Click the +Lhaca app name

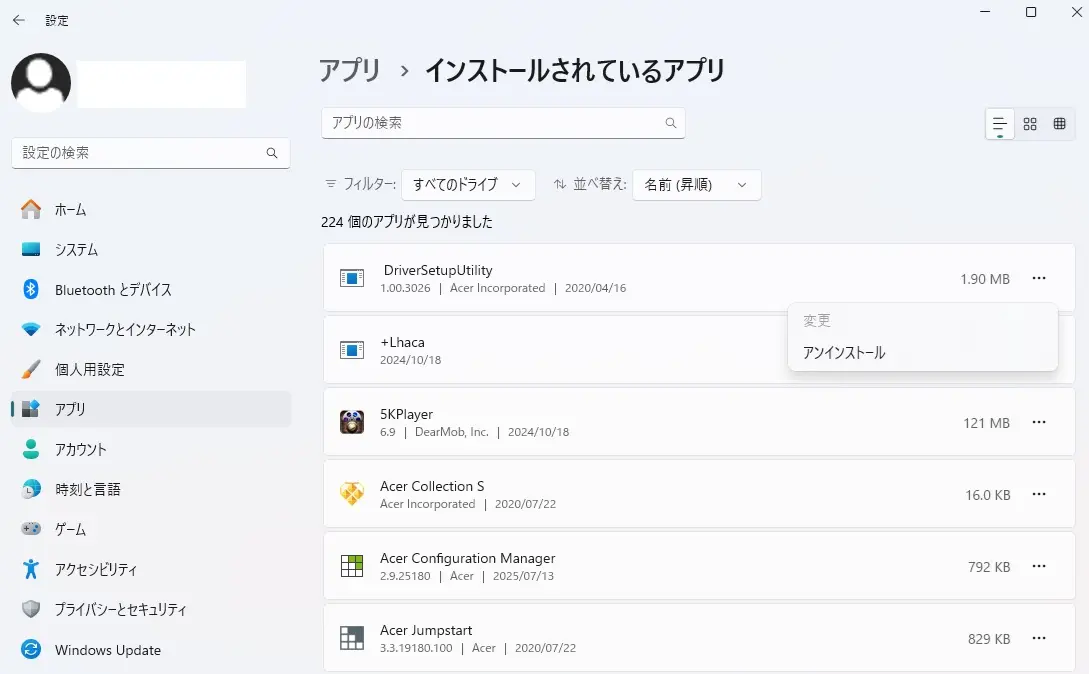(402, 342)
